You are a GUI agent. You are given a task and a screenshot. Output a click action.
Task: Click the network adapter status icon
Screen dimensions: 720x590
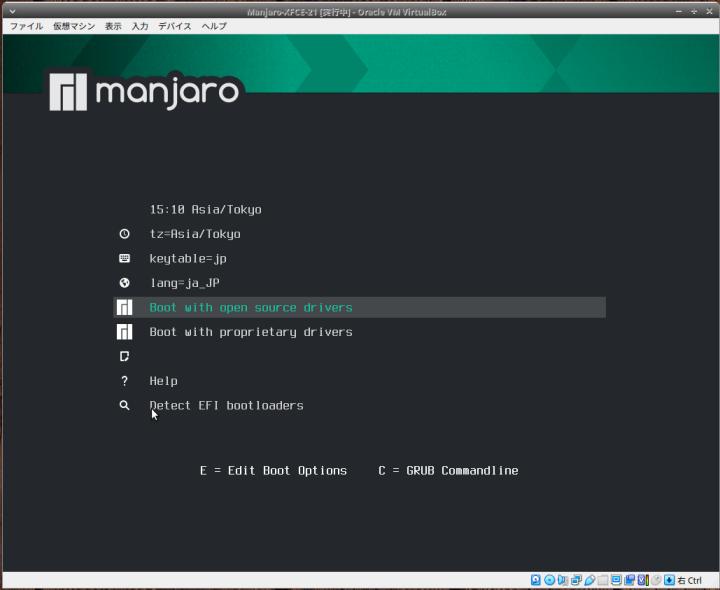click(576, 580)
